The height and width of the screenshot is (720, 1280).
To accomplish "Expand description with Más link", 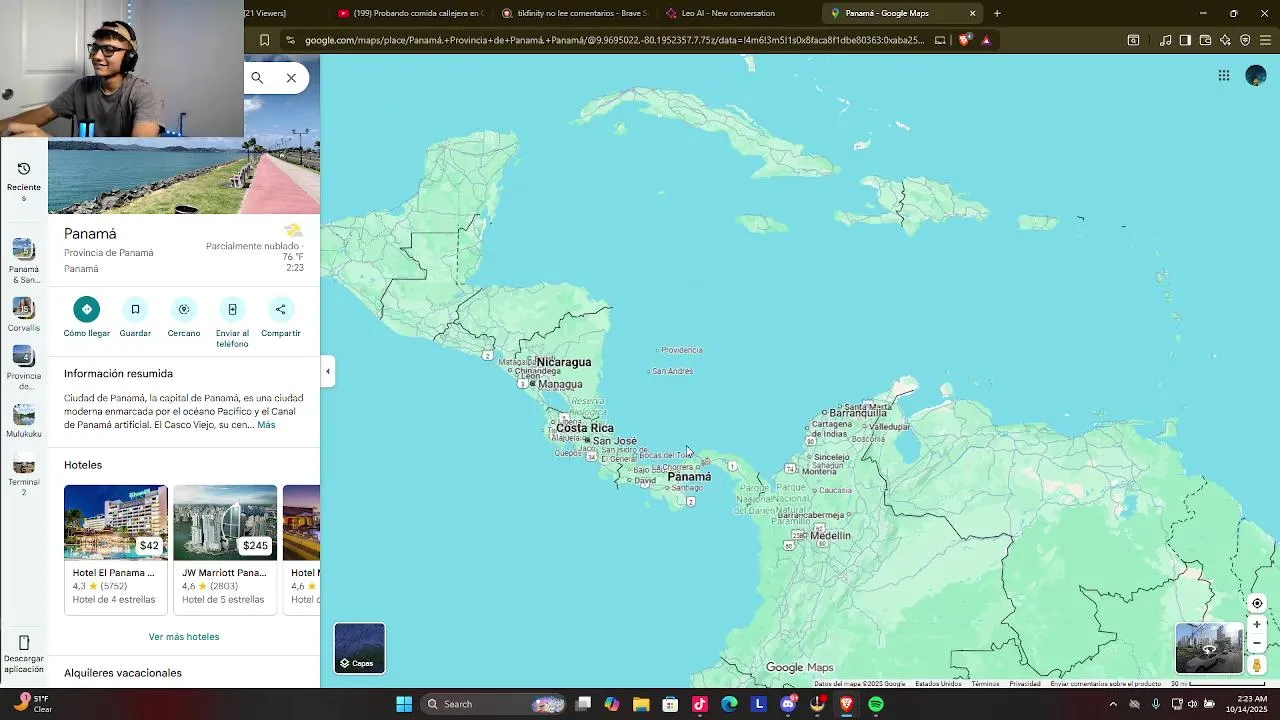I will click(x=266, y=425).
